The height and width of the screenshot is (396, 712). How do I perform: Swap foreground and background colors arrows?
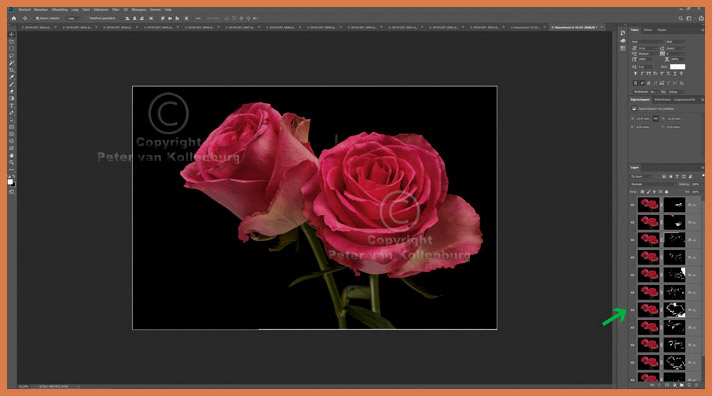(14, 176)
